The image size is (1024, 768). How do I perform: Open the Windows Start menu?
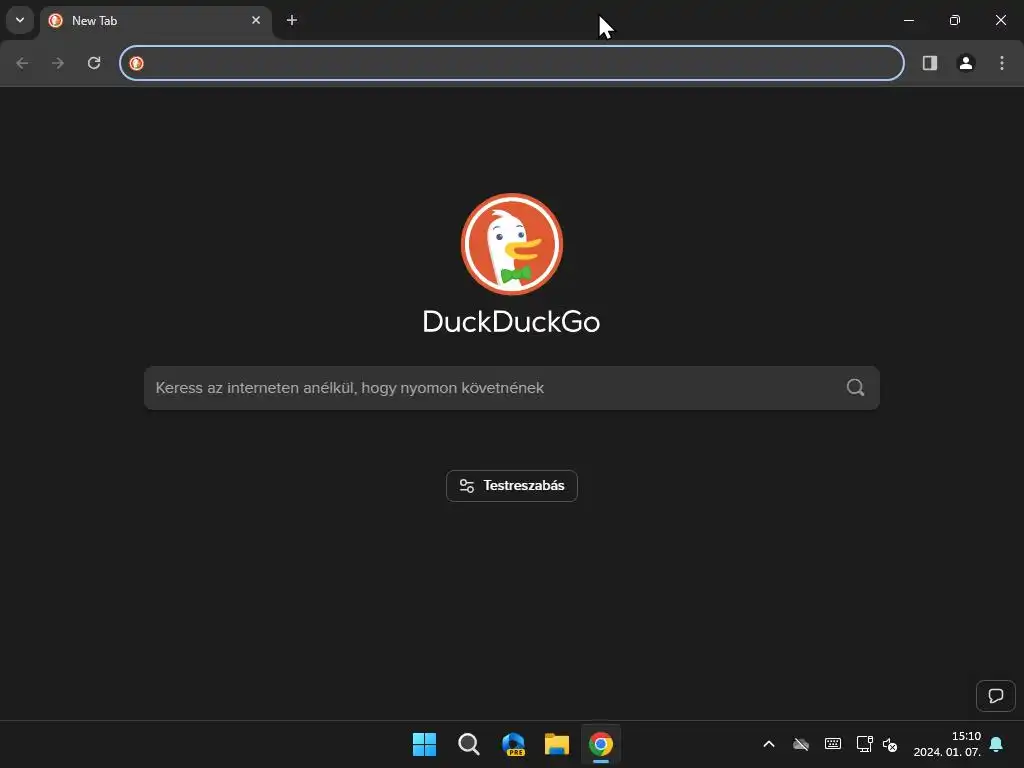click(424, 744)
